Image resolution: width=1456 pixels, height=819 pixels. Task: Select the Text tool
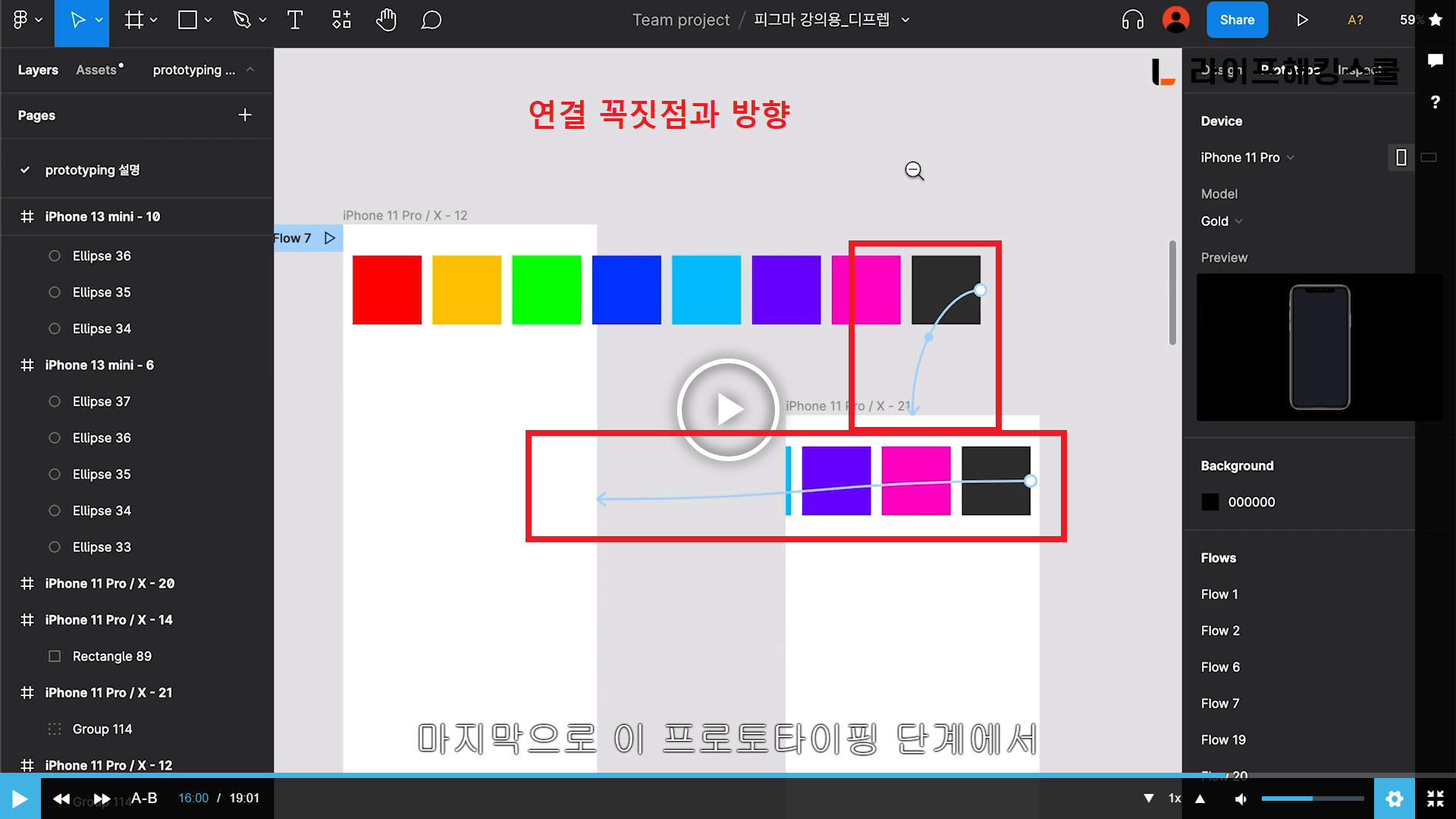pyautogui.click(x=295, y=20)
